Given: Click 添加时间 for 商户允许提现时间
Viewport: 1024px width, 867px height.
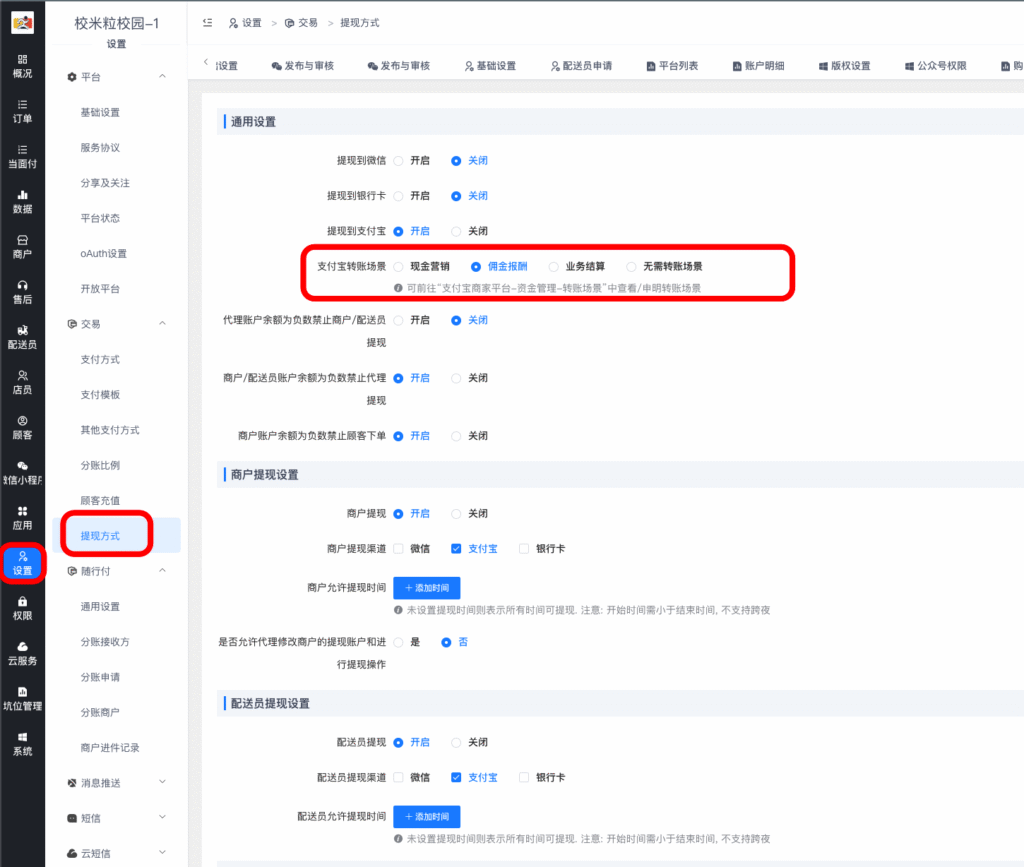Looking at the screenshot, I should (x=427, y=588).
